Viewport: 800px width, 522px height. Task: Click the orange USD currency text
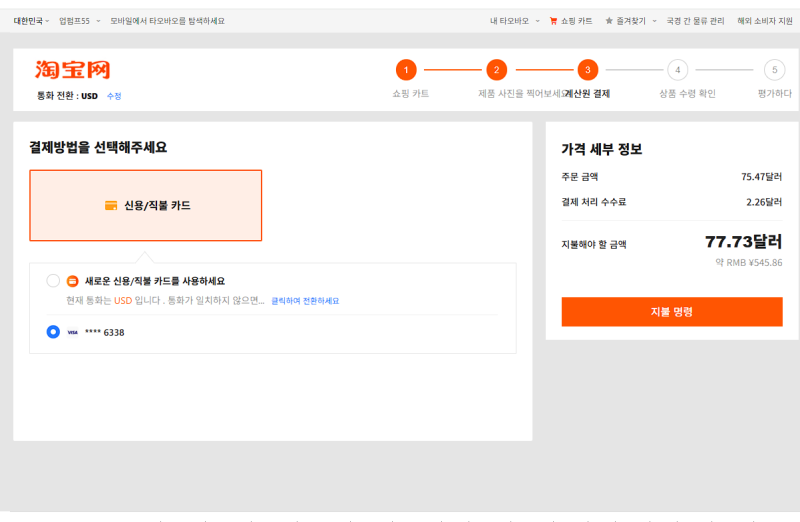(x=123, y=301)
